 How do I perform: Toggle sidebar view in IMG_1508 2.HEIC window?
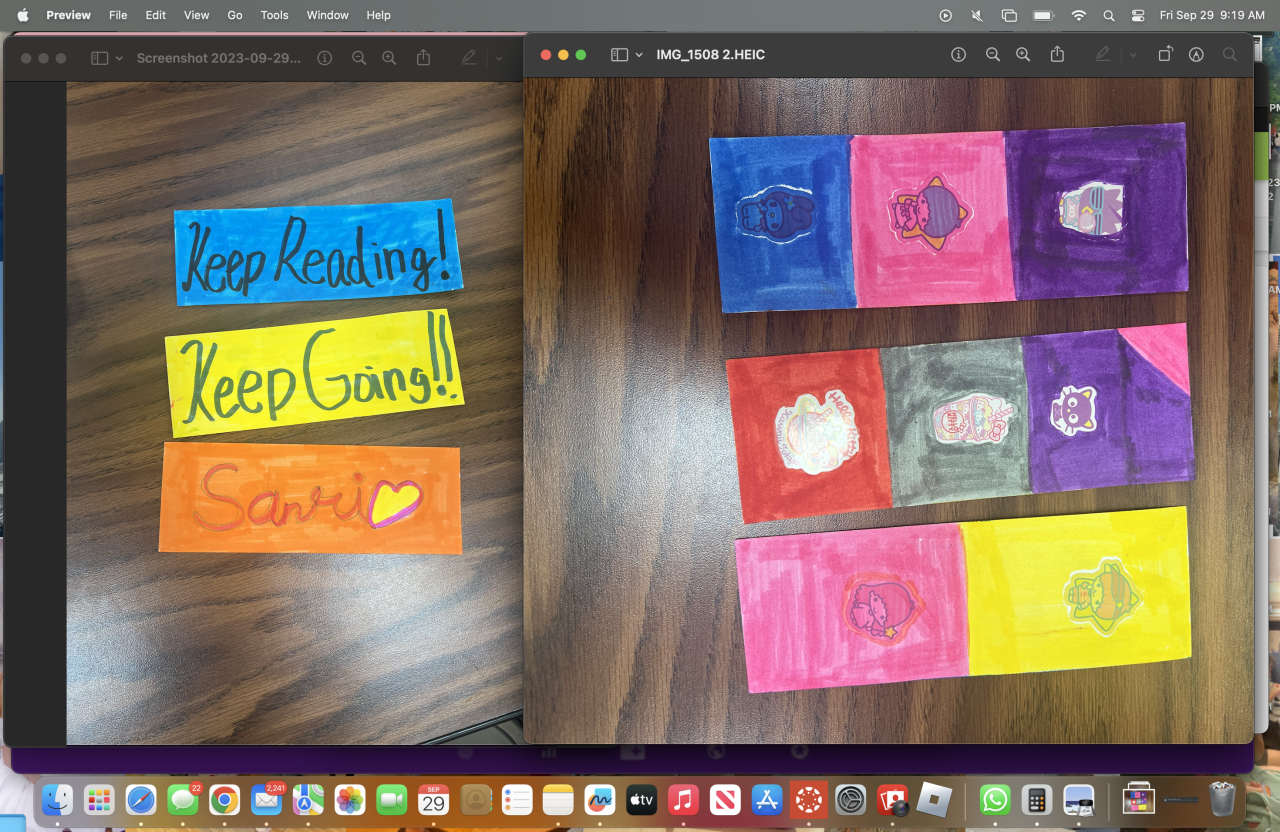(x=620, y=55)
